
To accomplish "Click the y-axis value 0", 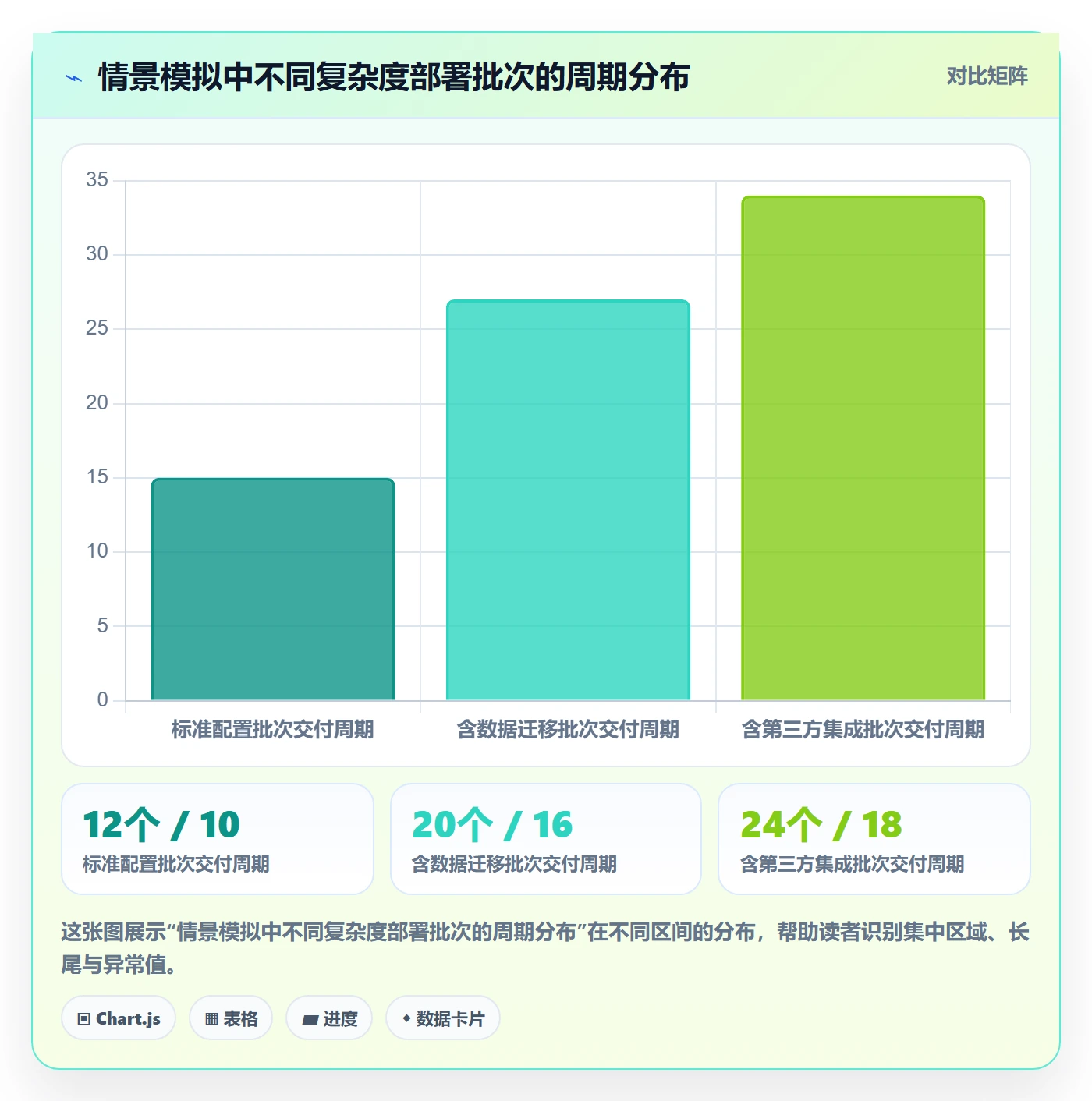I will coord(103,700).
